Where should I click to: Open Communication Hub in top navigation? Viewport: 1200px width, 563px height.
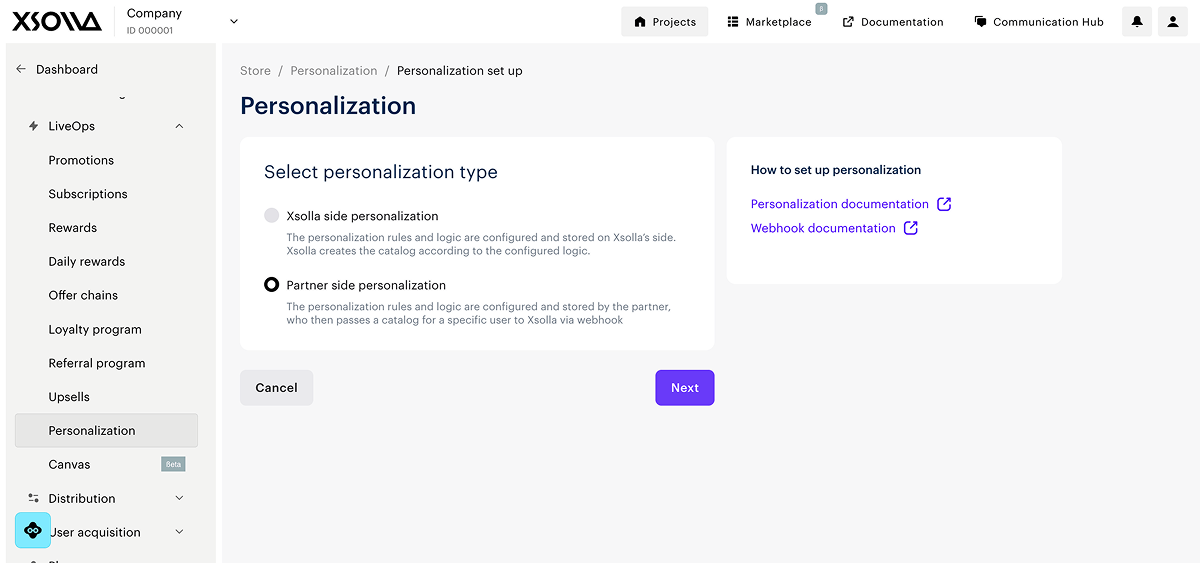1038,22
